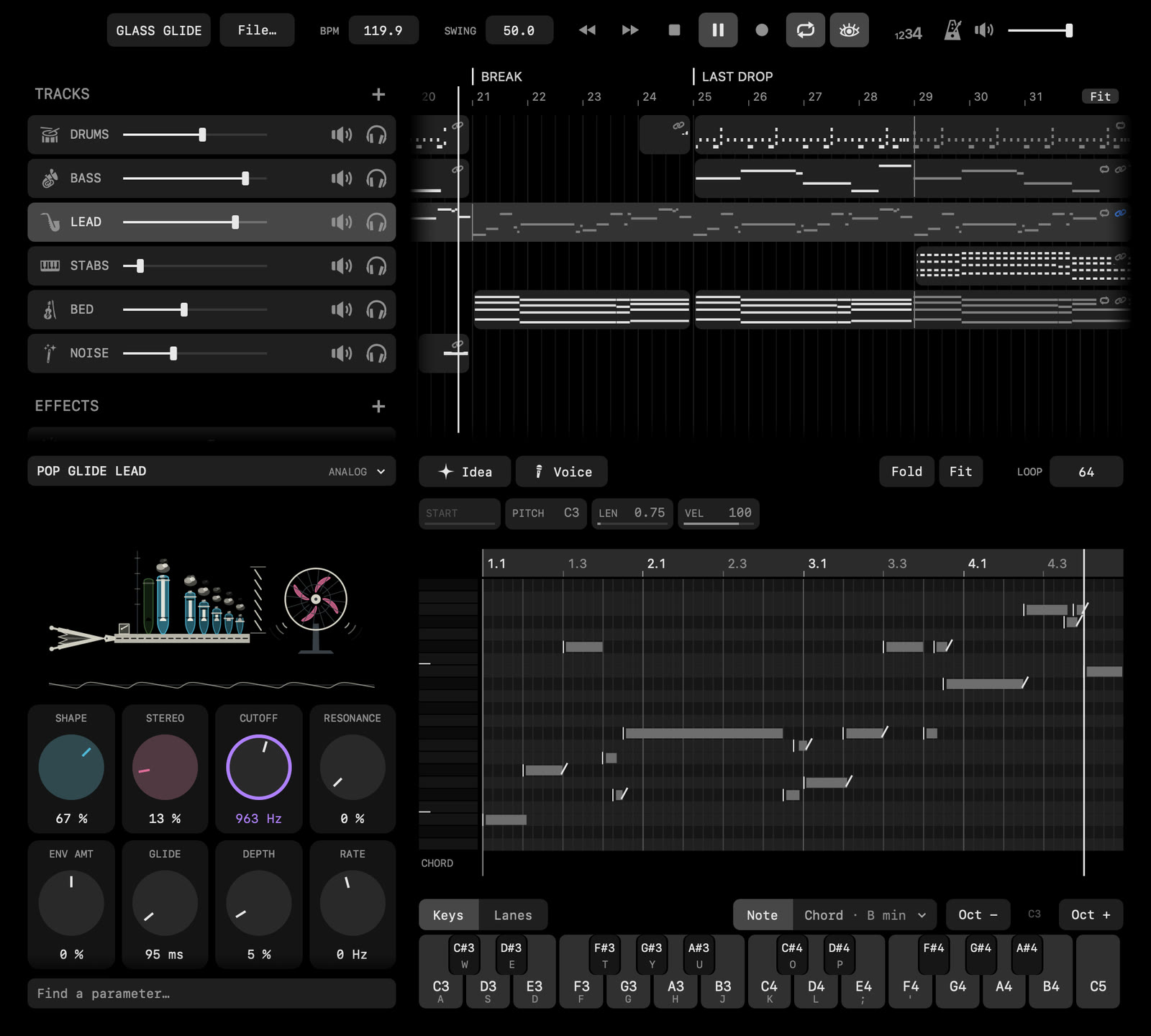Click the Find a parameter field
This screenshot has height=1036, width=1151.
point(211,994)
